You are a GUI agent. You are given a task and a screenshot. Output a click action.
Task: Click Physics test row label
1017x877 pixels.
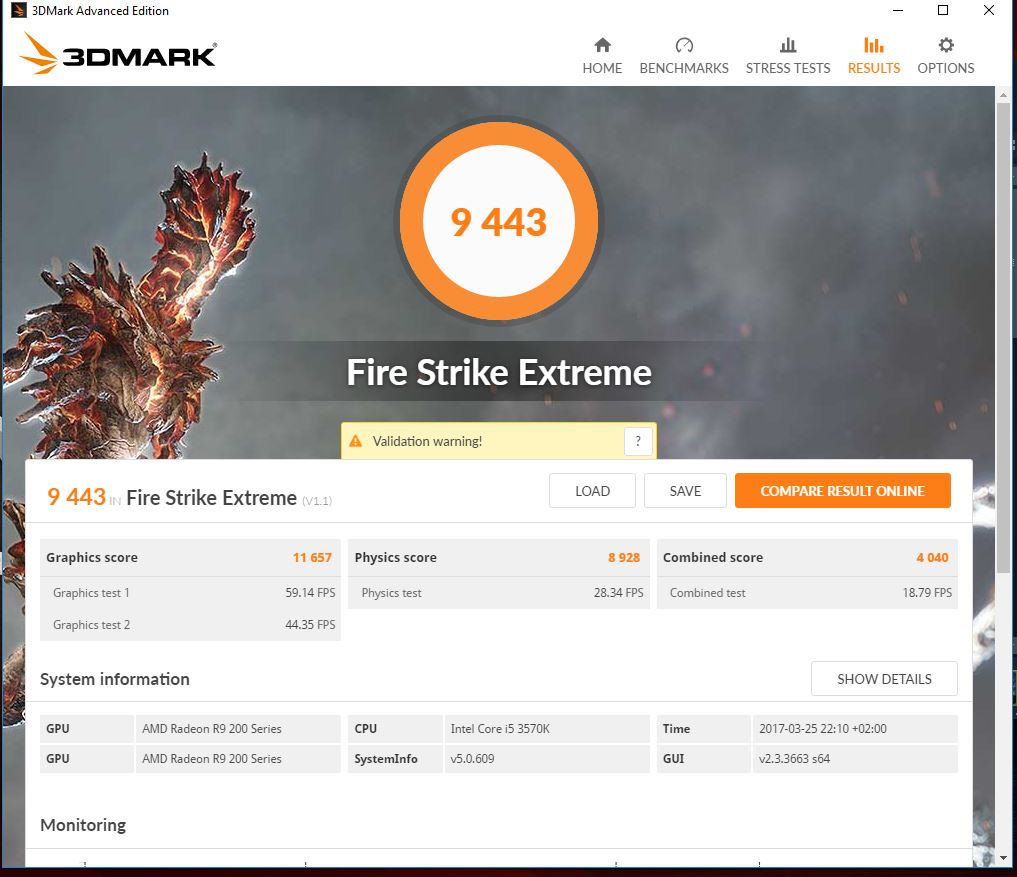[x=391, y=593]
